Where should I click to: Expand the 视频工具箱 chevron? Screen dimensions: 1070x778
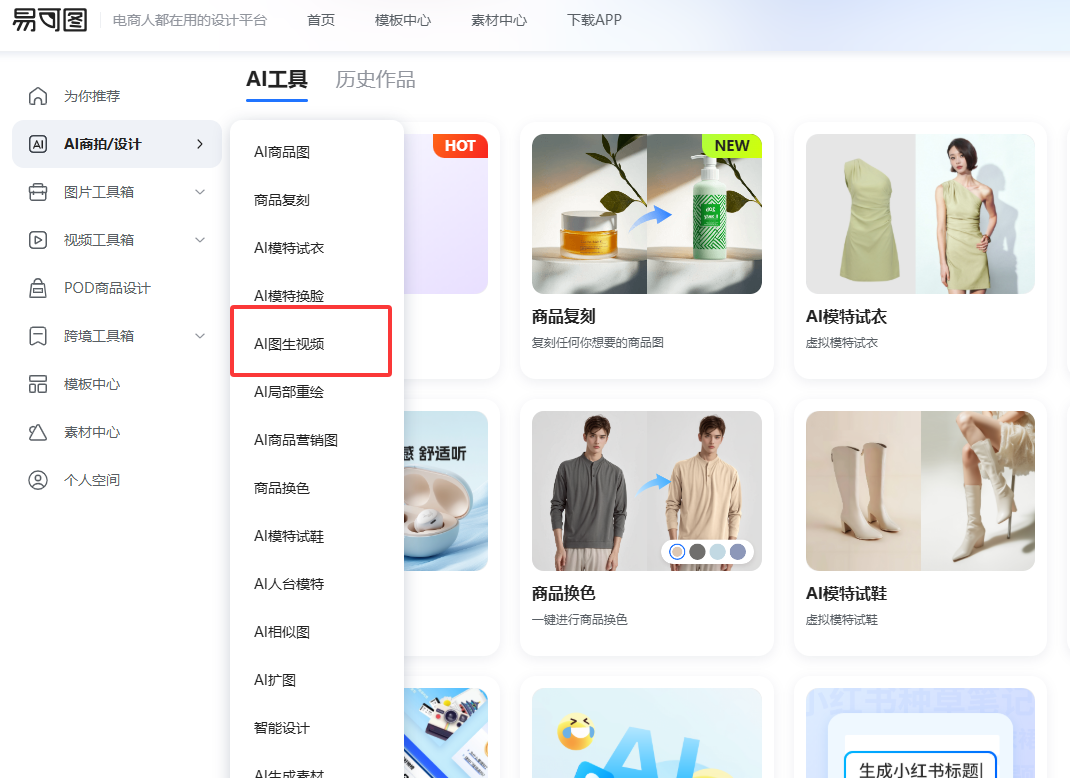pos(200,240)
